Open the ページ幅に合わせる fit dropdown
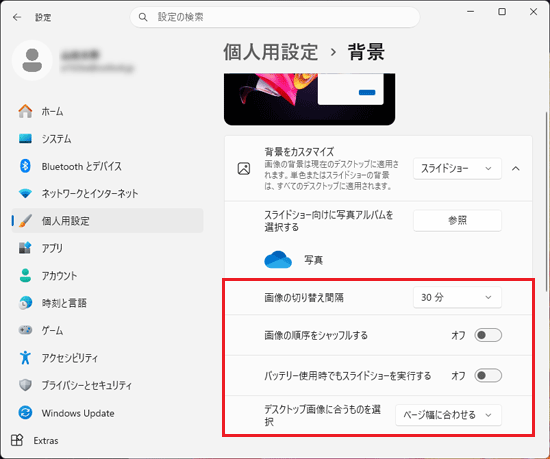The image size is (550, 459). (x=448, y=415)
